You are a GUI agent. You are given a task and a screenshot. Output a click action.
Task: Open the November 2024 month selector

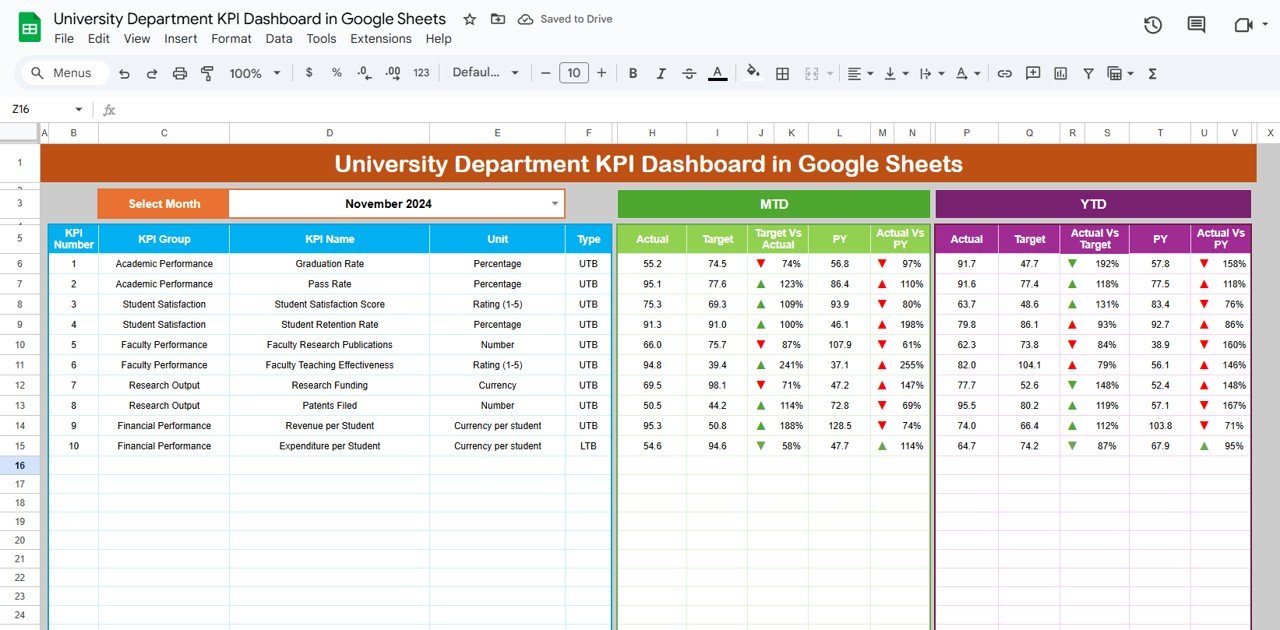coord(396,203)
